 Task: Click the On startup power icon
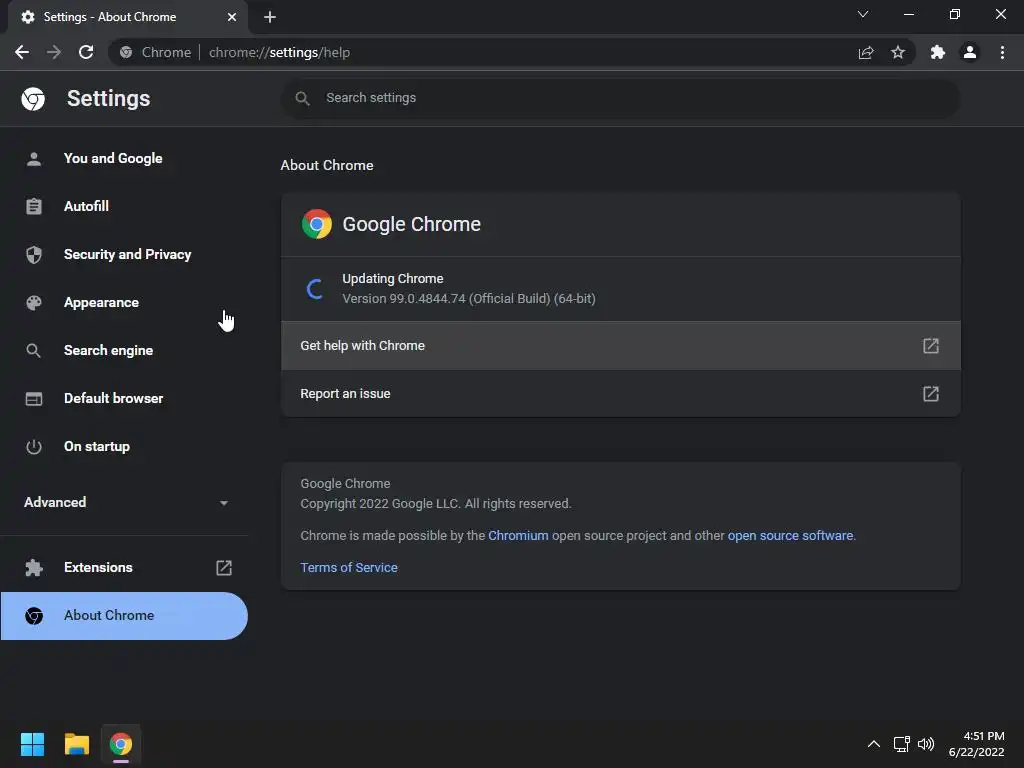(34, 447)
